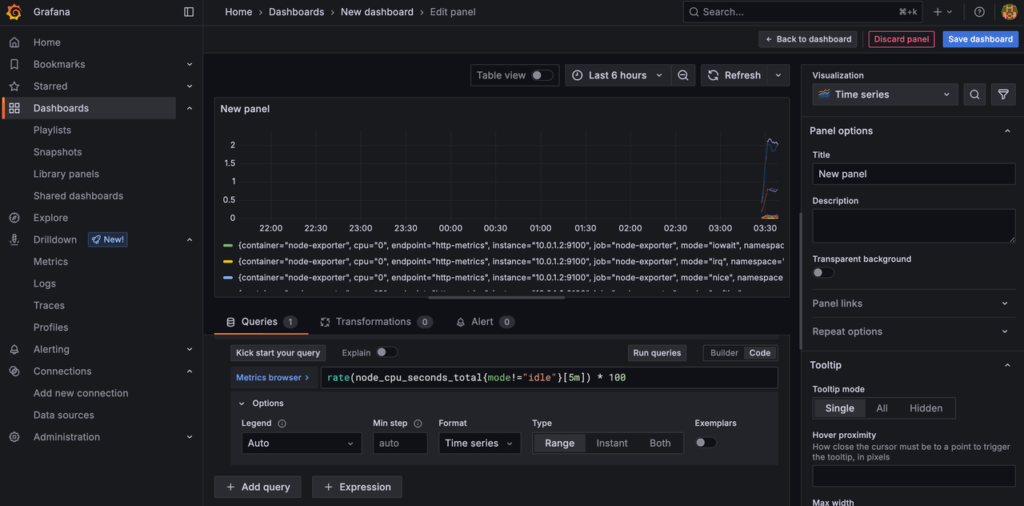Image resolution: width=1024 pixels, height=506 pixels.
Task: Click the Bookmarks icon in sidebar
Action: click(14, 64)
